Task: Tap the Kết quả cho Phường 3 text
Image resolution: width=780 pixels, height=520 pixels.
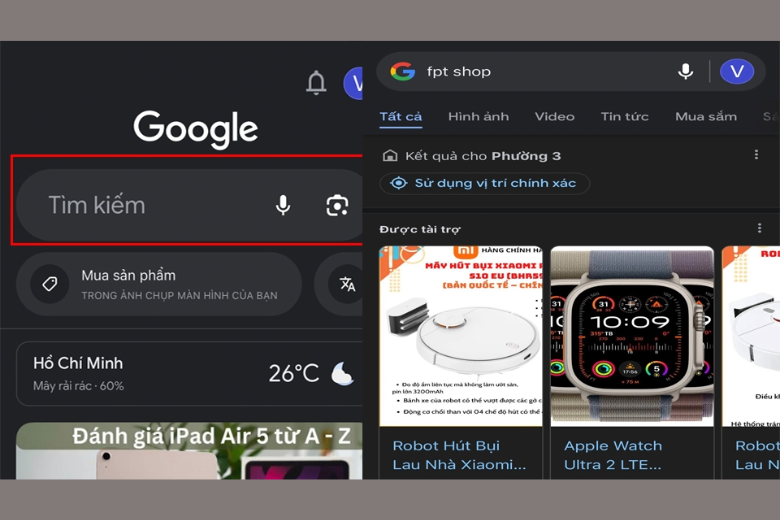Action: pos(483,156)
